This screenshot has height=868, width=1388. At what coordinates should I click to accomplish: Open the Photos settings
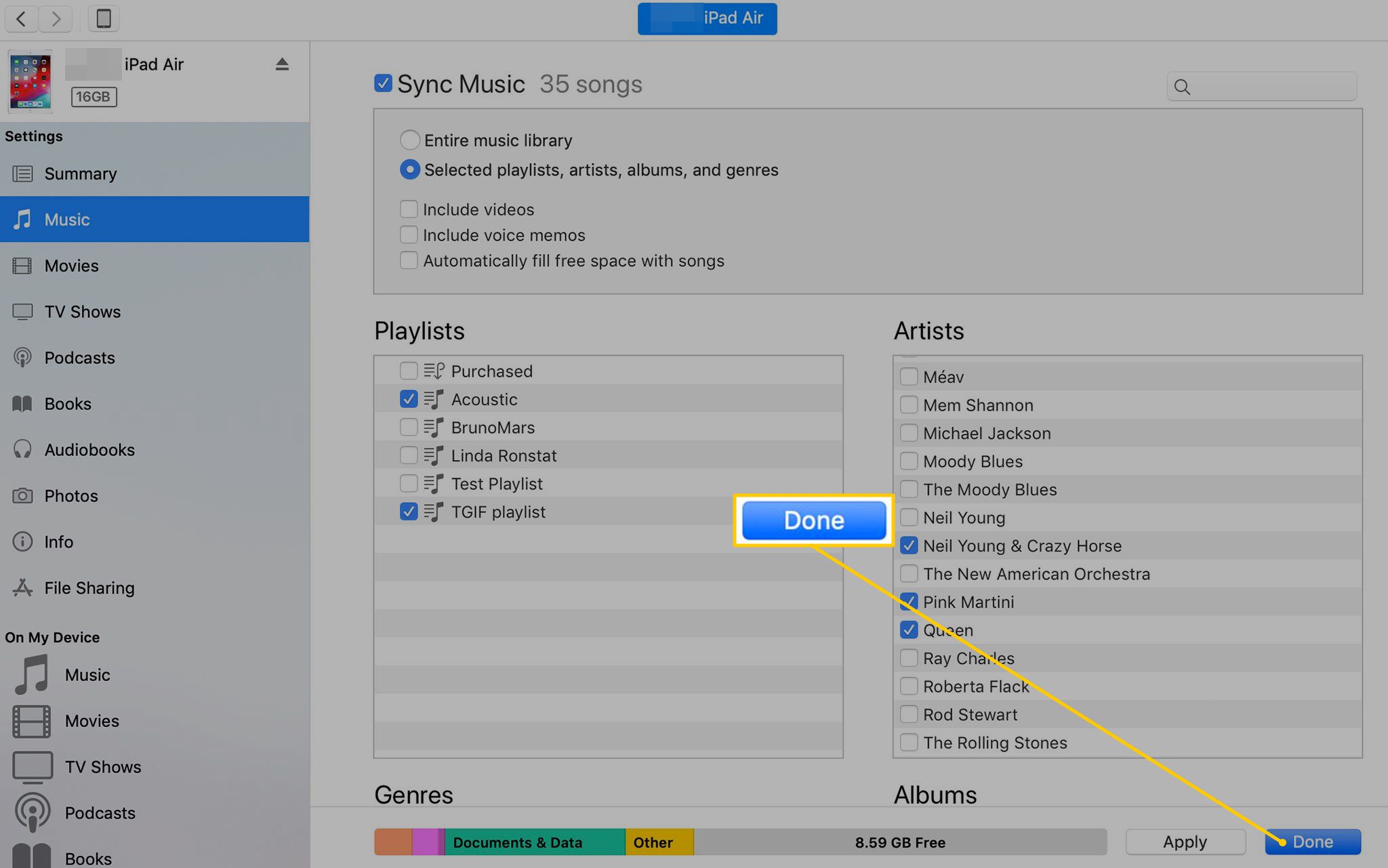155,496
